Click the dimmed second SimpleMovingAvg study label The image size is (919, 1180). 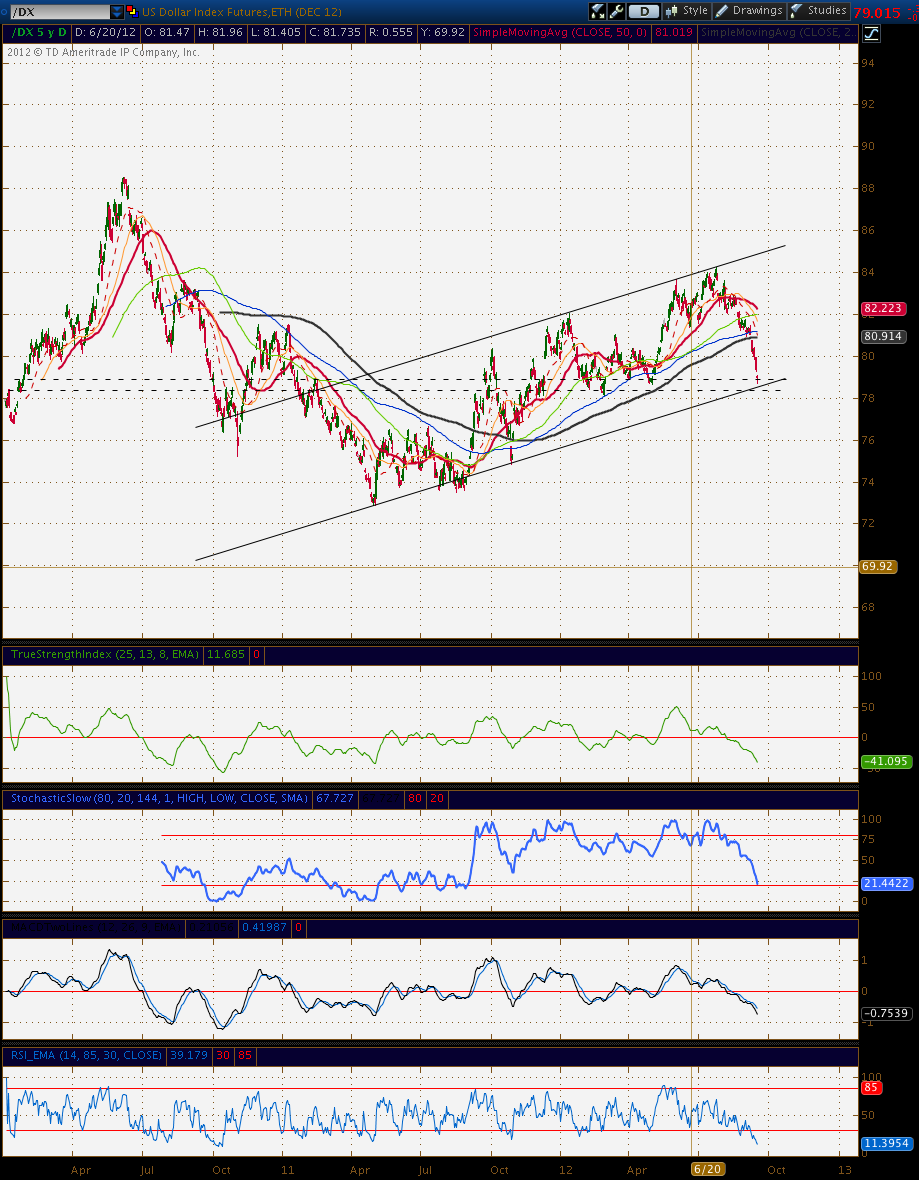(x=778, y=32)
